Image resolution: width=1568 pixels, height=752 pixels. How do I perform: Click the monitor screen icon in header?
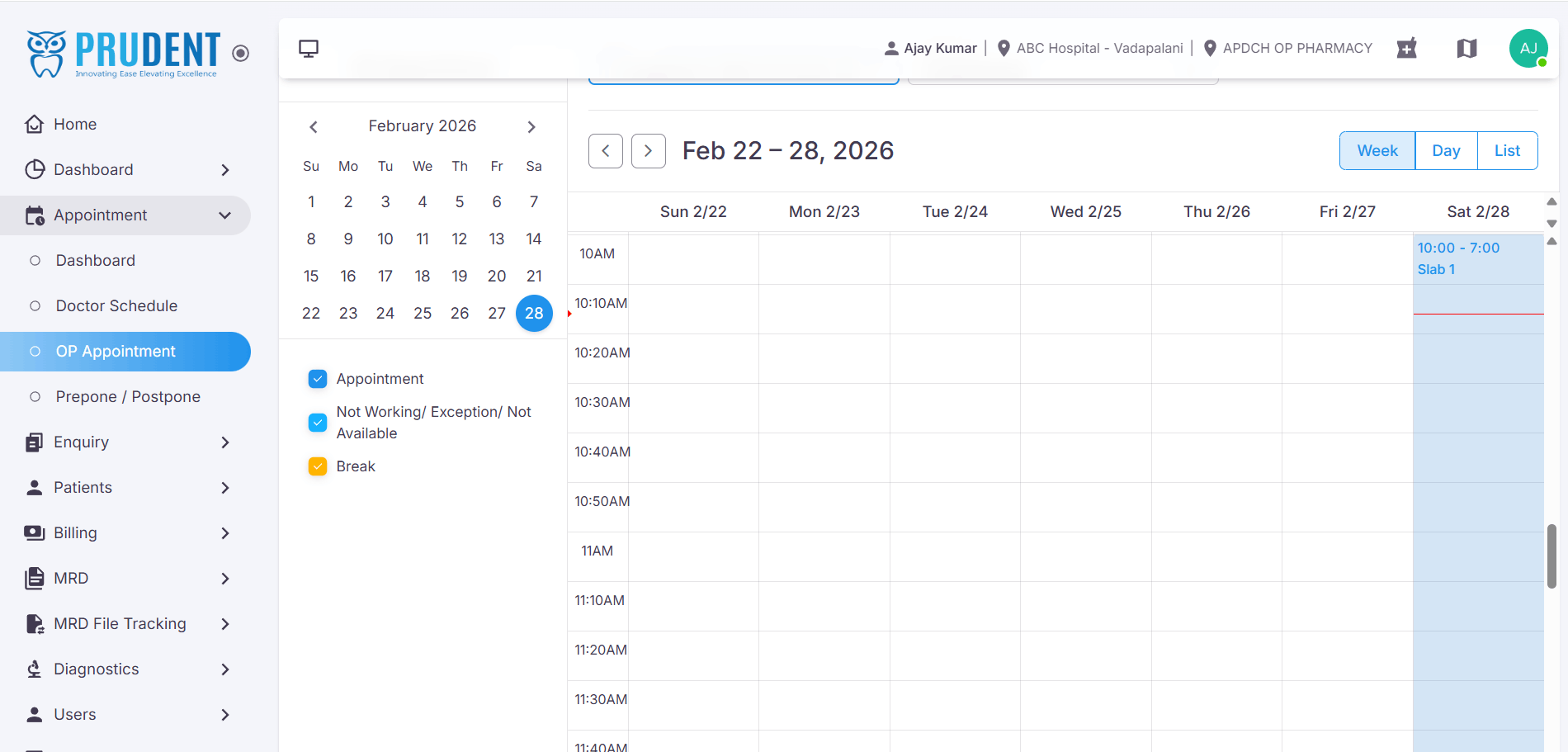pos(309,49)
